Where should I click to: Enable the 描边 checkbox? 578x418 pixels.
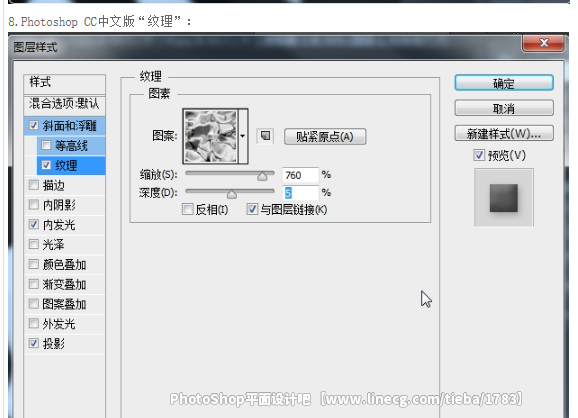(x=34, y=185)
